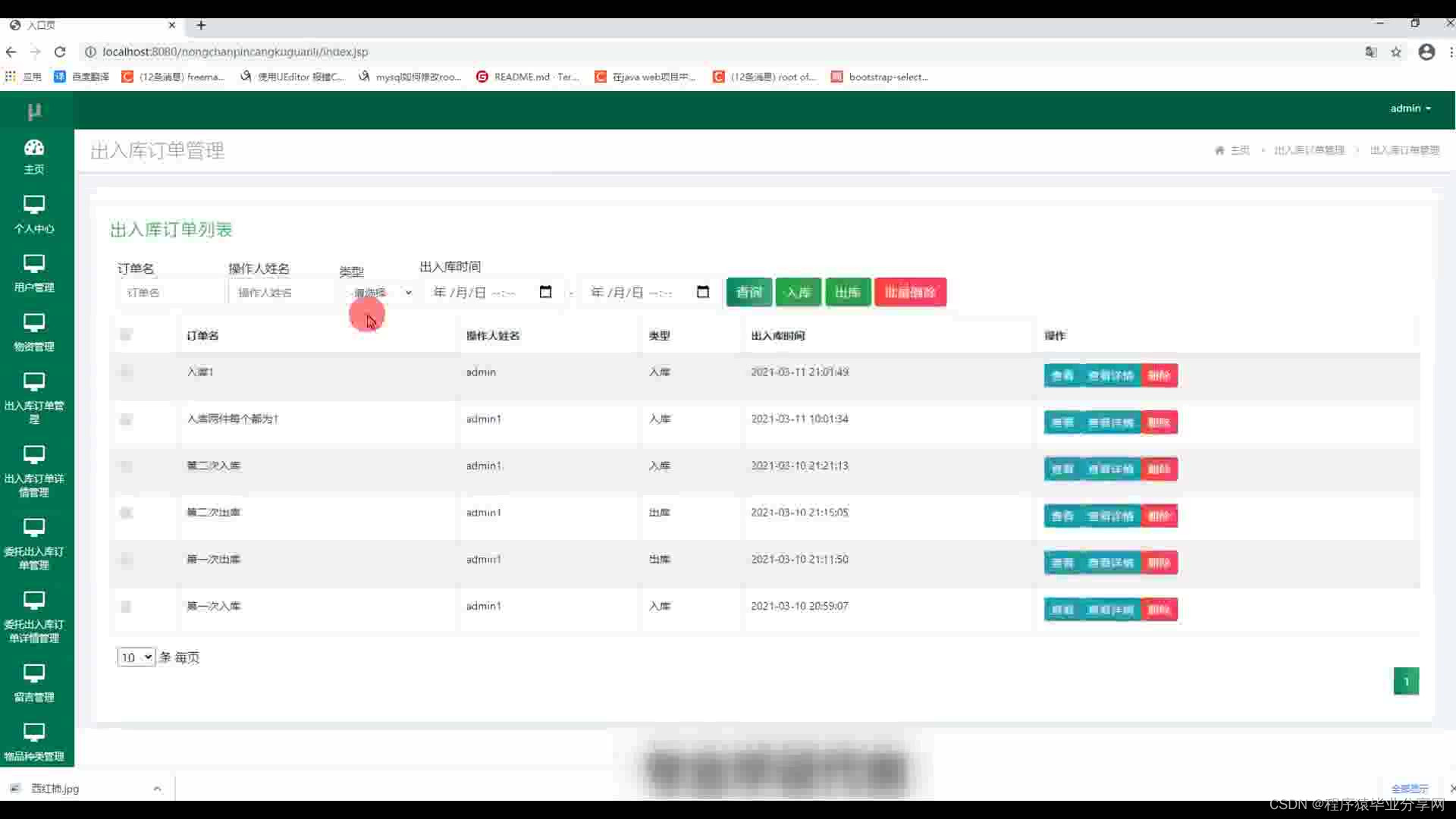
Task: Reload page with browser refresh icon
Action: pos(60,52)
